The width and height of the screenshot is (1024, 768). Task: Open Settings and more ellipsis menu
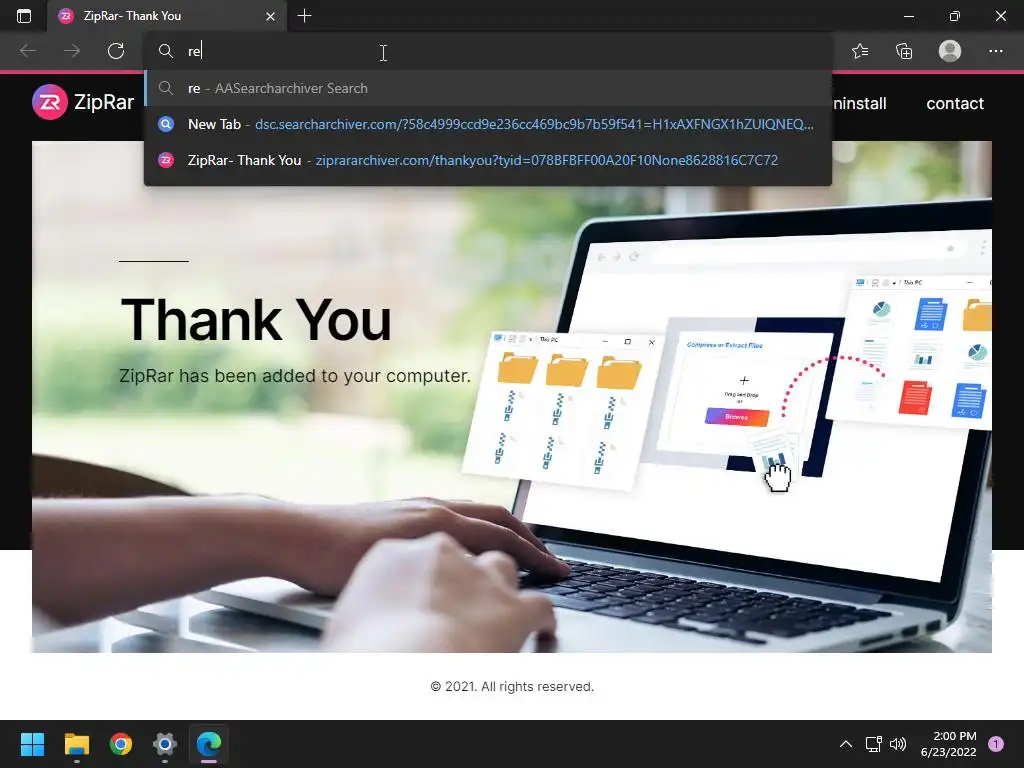(995, 51)
